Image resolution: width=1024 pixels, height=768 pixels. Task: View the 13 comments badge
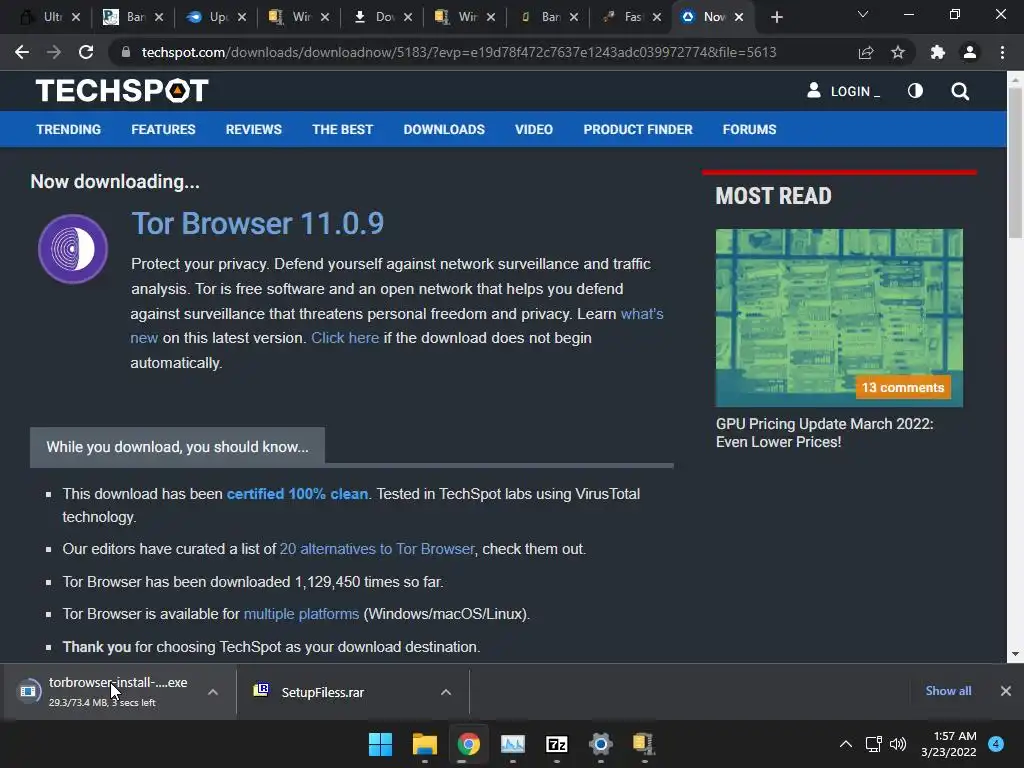903,387
